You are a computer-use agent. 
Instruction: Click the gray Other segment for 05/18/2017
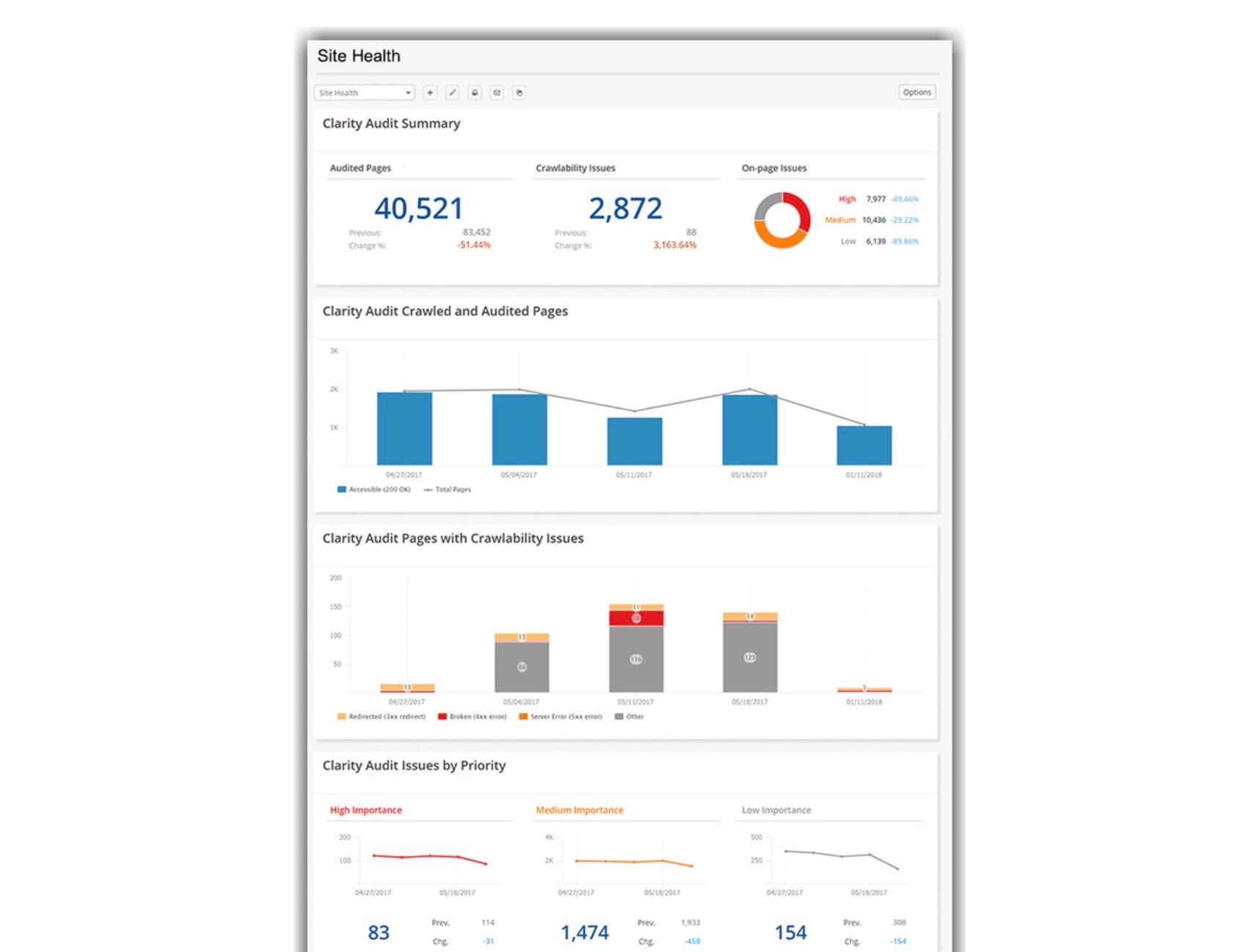coord(750,657)
